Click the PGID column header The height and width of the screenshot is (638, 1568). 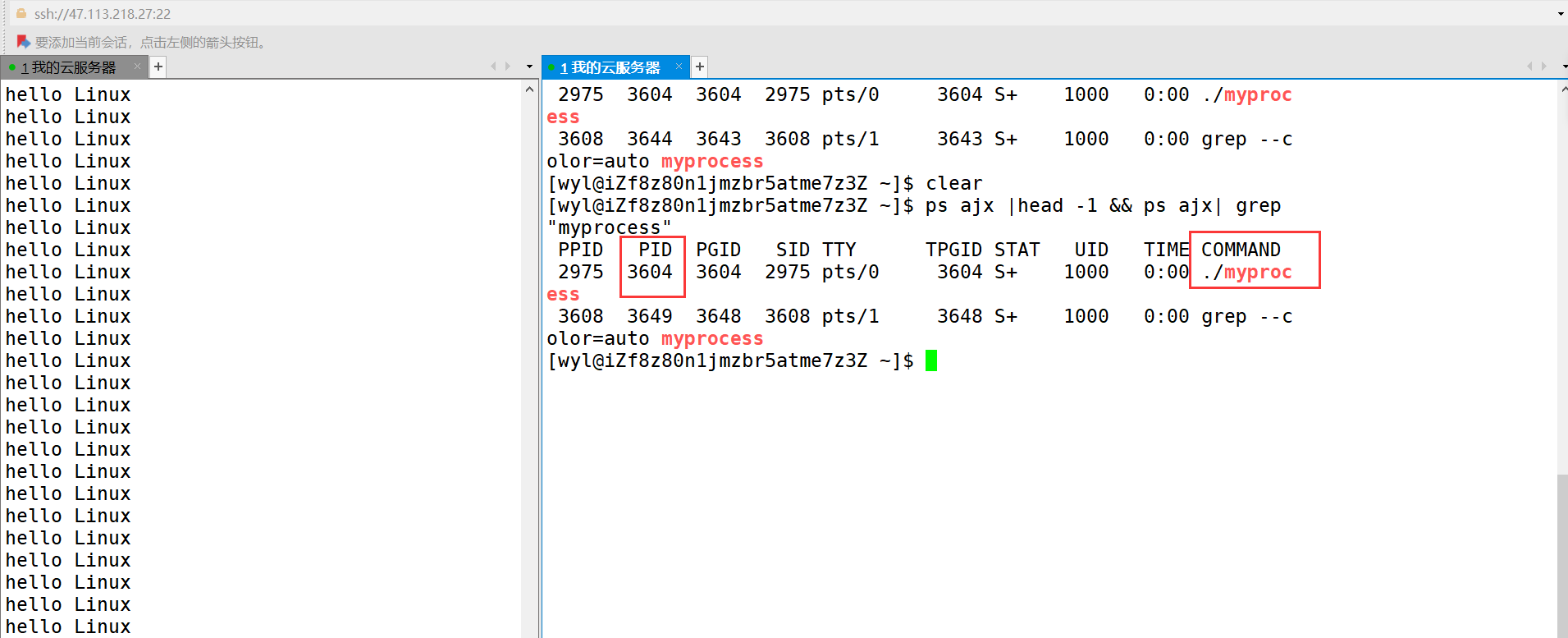719,250
